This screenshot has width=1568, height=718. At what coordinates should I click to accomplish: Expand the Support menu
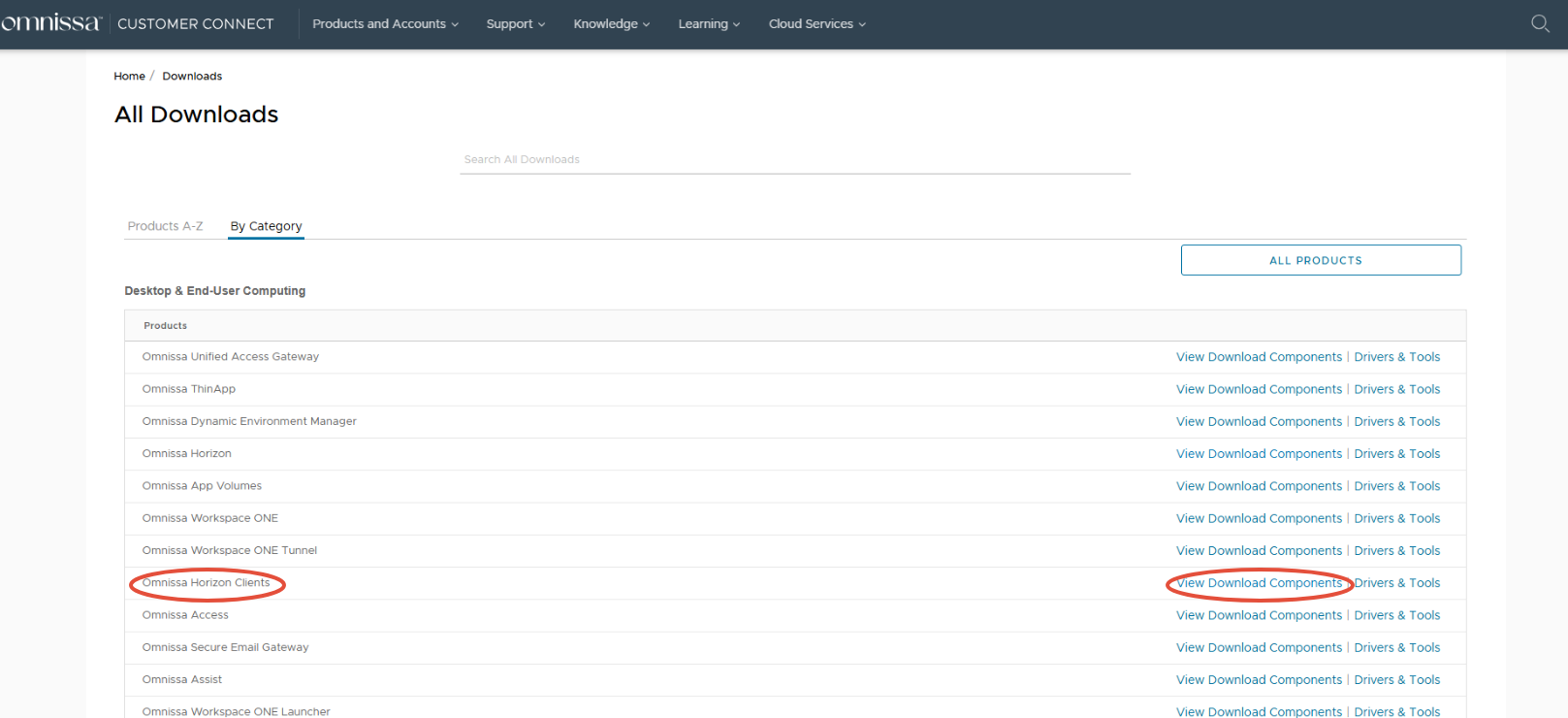[x=516, y=23]
